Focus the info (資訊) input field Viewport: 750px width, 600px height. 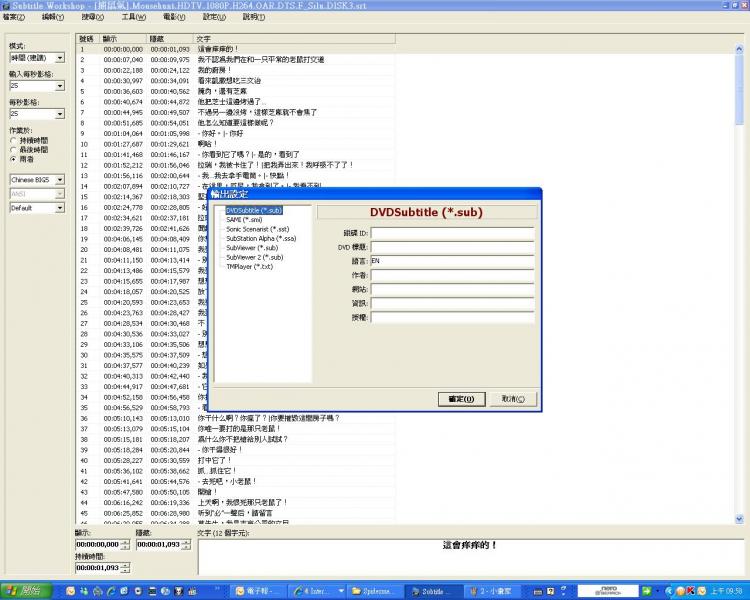(452, 303)
